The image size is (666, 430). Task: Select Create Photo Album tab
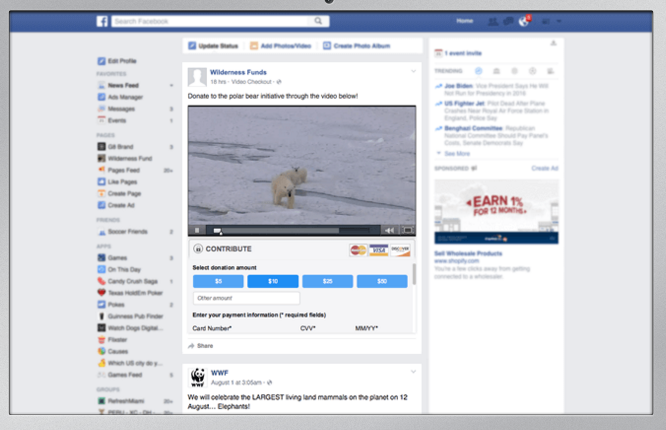(x=356, y=46)
